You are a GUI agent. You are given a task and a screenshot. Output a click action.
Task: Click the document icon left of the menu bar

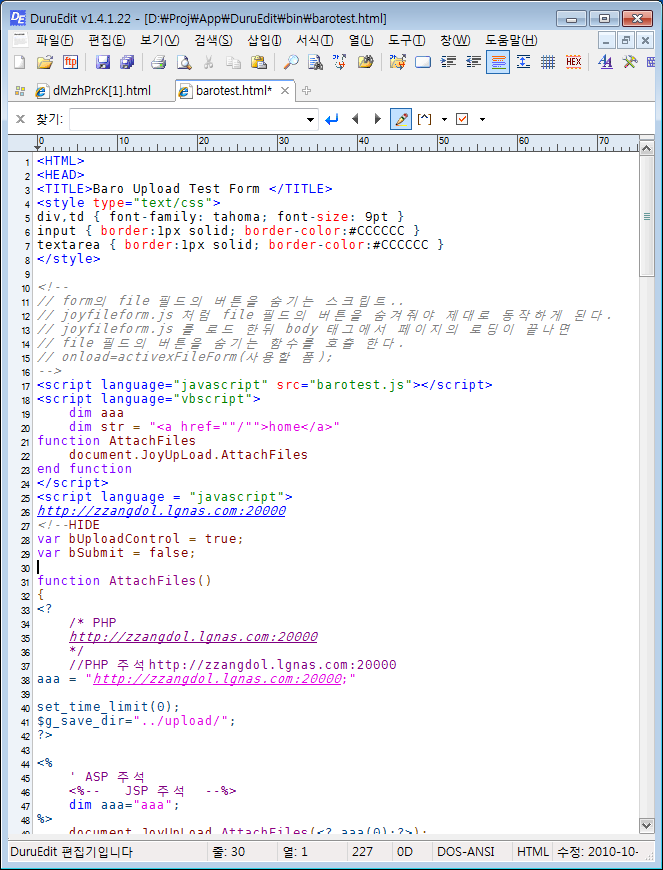(x=20, y=41)
